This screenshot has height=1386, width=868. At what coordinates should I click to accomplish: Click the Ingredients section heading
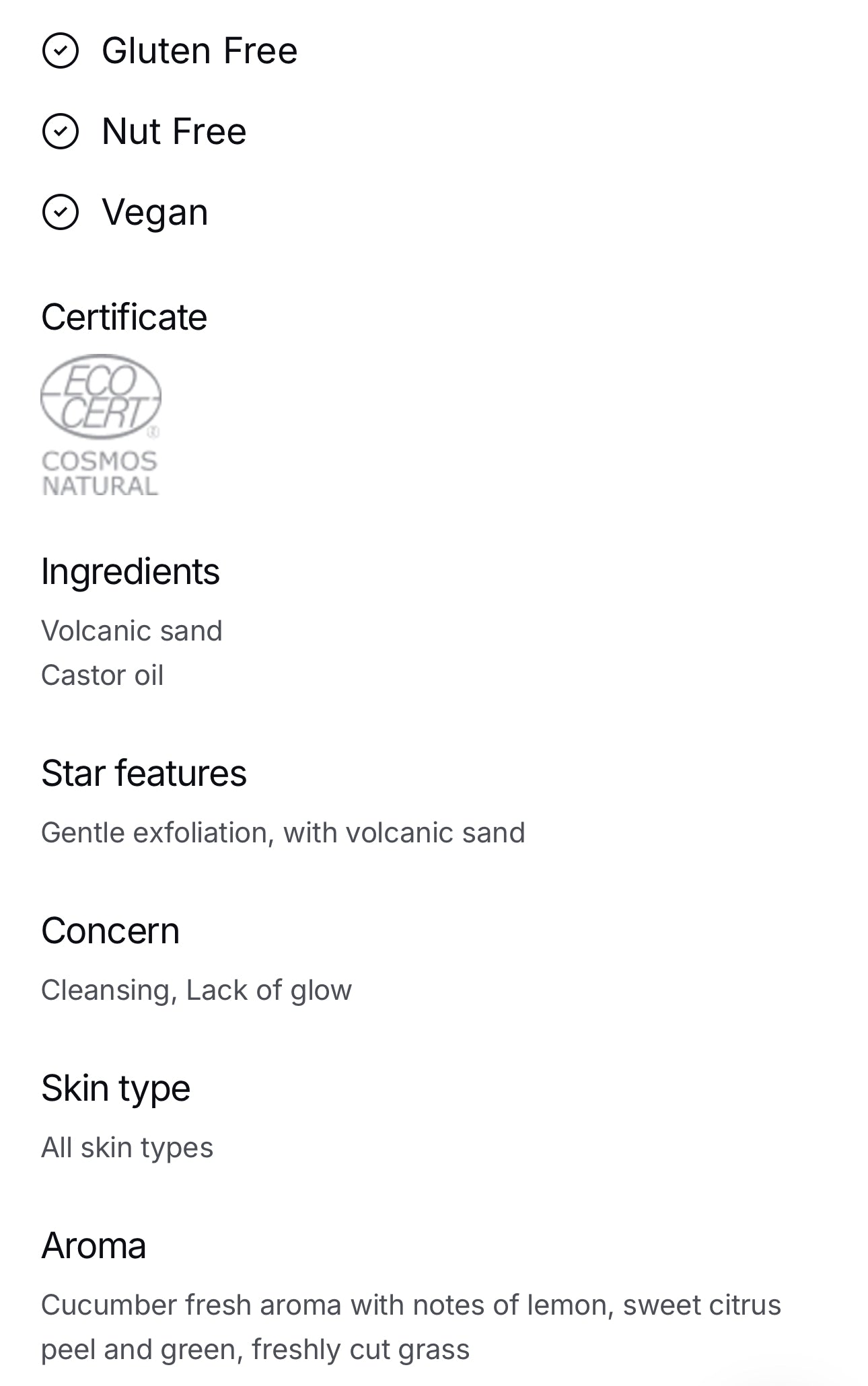point(130,572)
